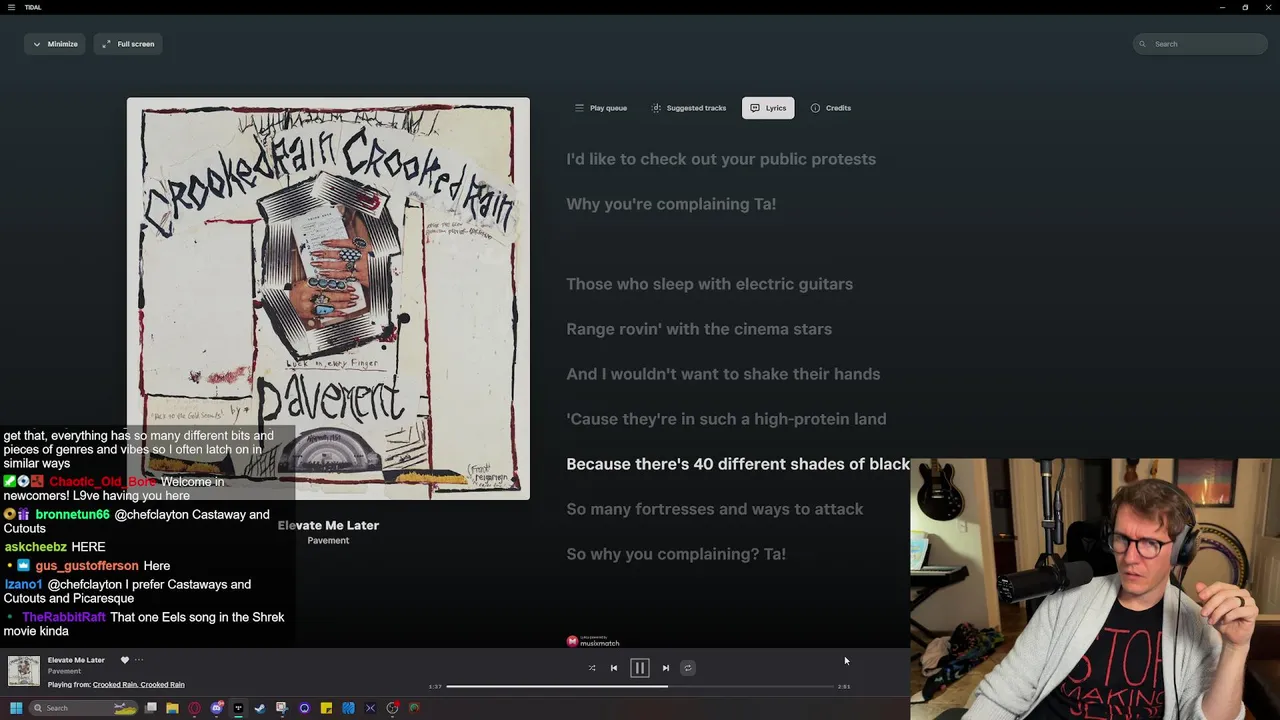Click the Pavement artist name under the cover
The height and width of the screenshot is (720, 1280).
(x=328, y=541)
